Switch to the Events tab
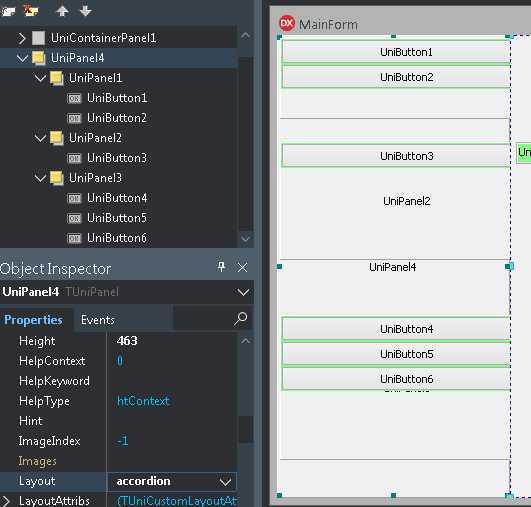This screenshot has height=507, width=531. click(98, 320)
